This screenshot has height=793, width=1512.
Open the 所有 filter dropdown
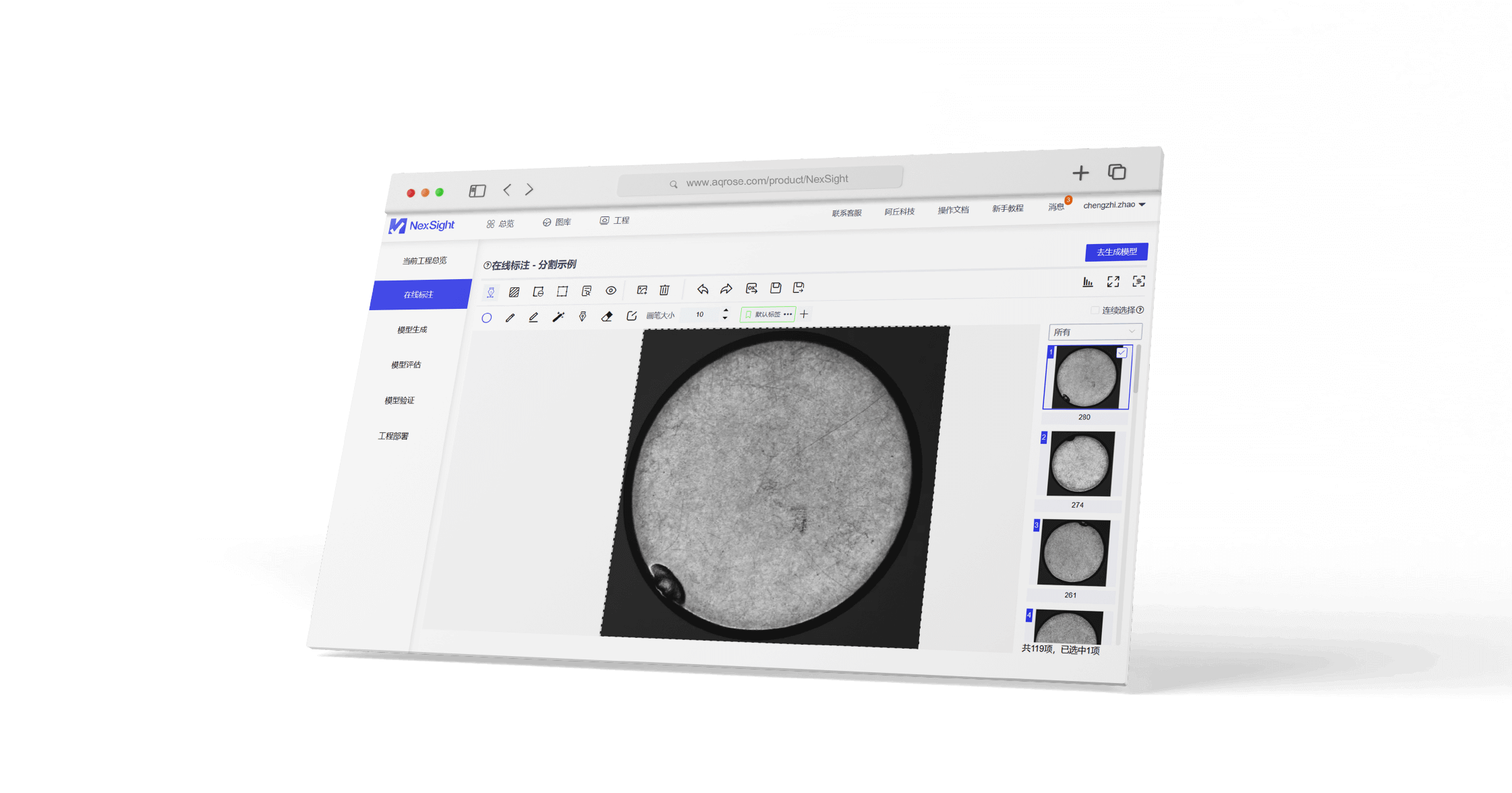(x=1095, y=332)
